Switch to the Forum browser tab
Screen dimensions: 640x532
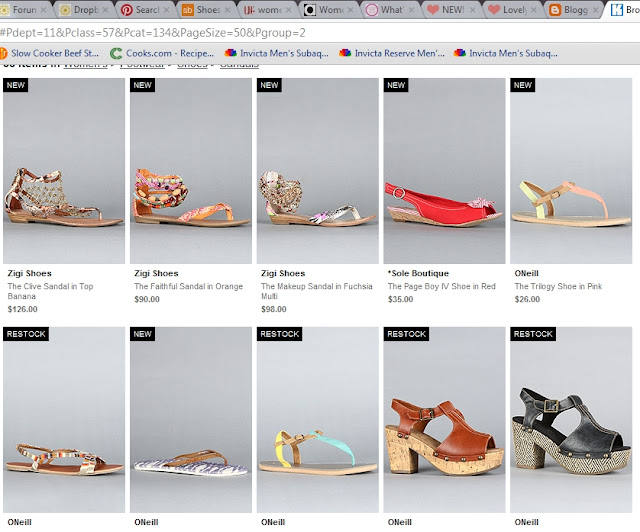(24, 9)
